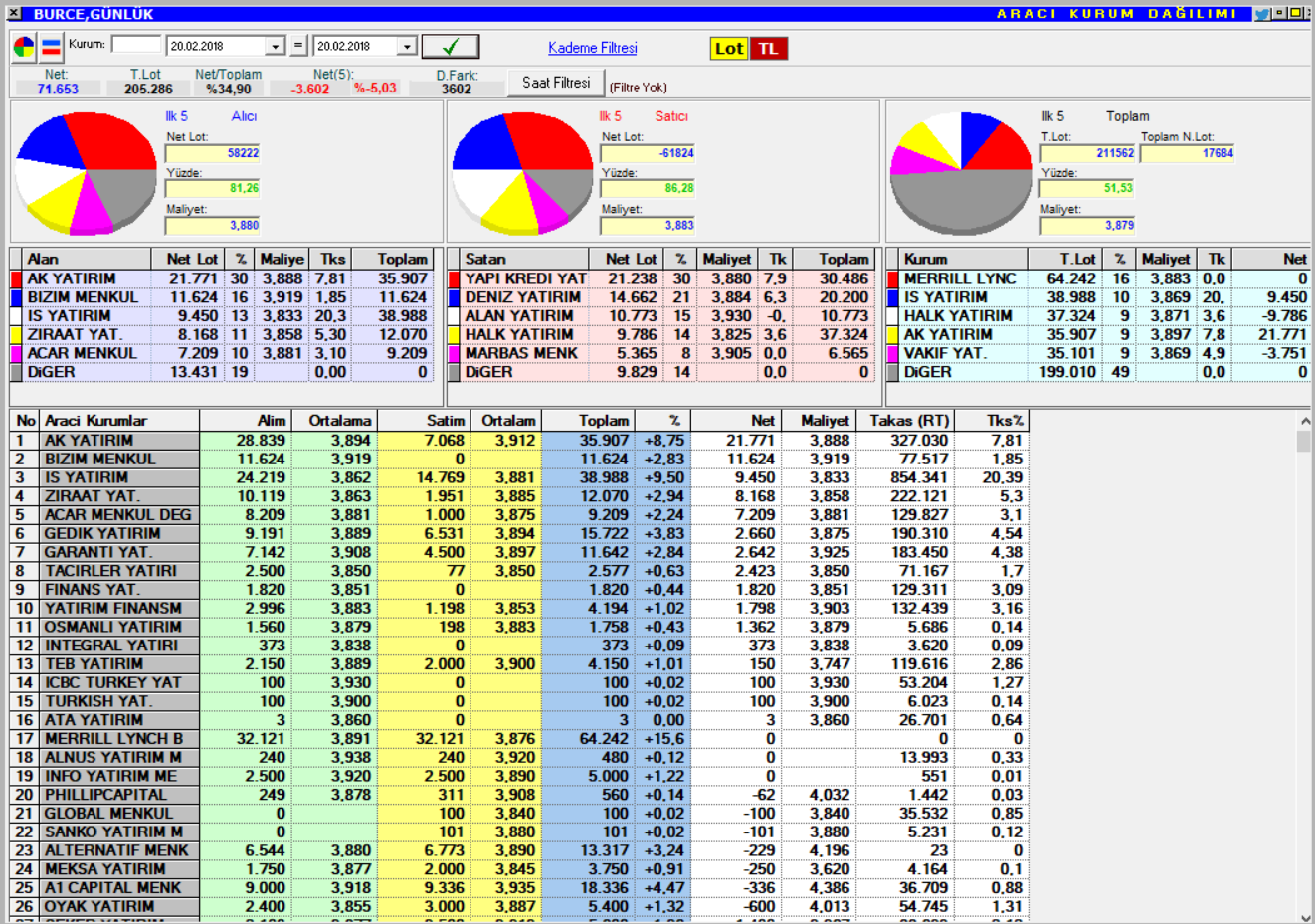1315x924 pixels.
Task: Select row GEDIK YATIRIM
Action: coord(519,533)
